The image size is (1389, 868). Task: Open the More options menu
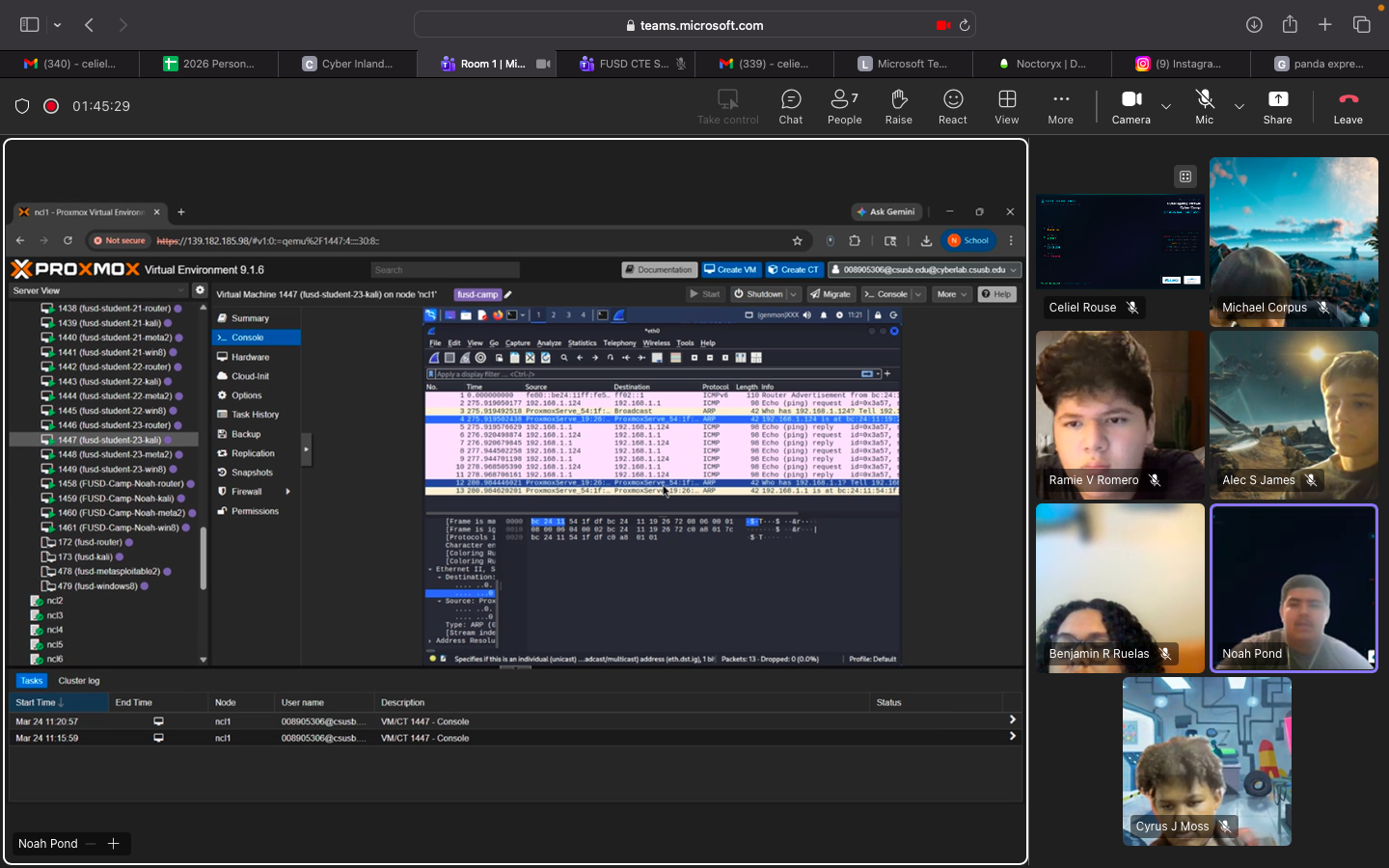tap(1060, 106)
